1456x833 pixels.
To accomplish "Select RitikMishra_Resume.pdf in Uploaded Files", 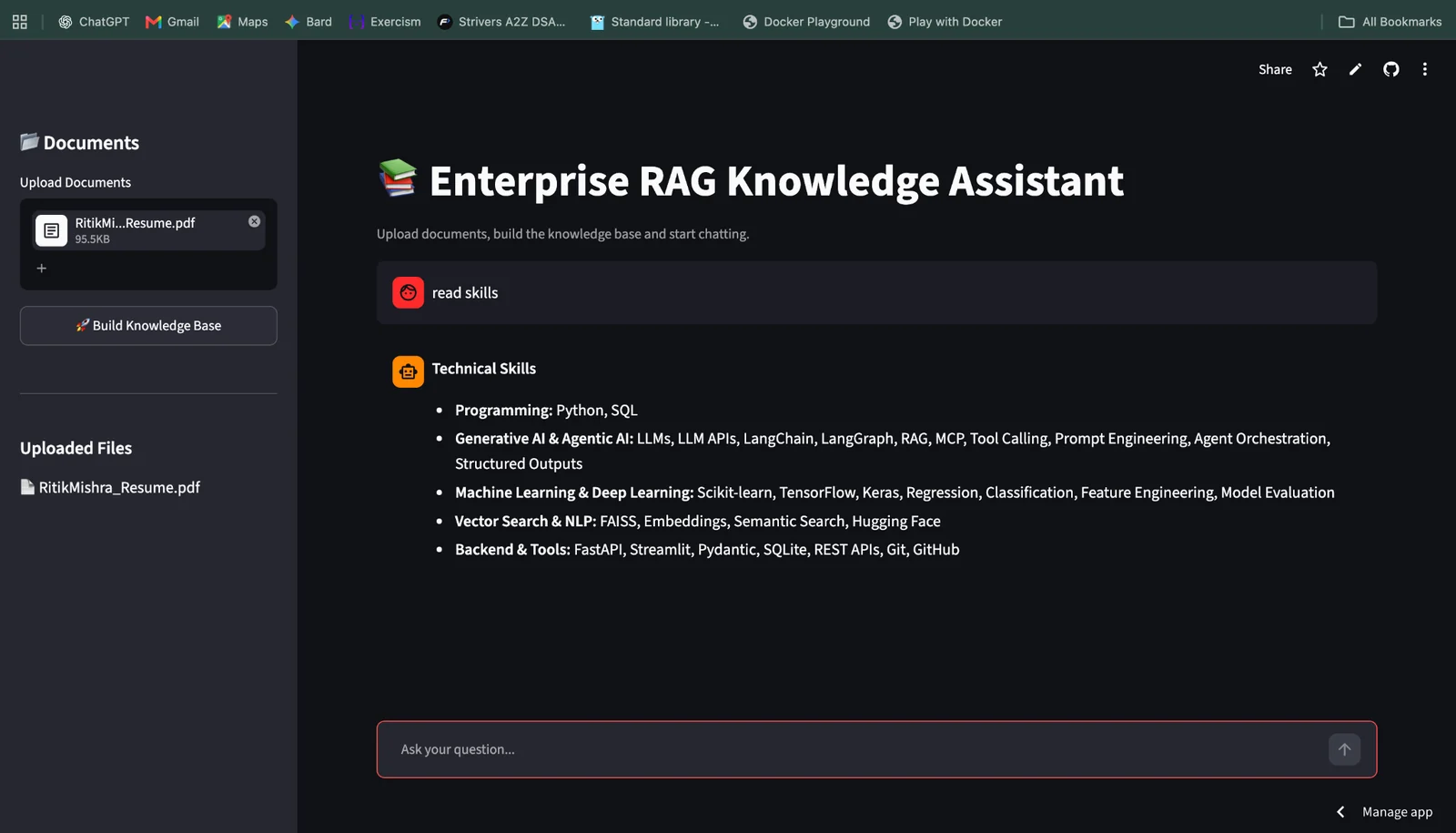I will tap(110, 487).
